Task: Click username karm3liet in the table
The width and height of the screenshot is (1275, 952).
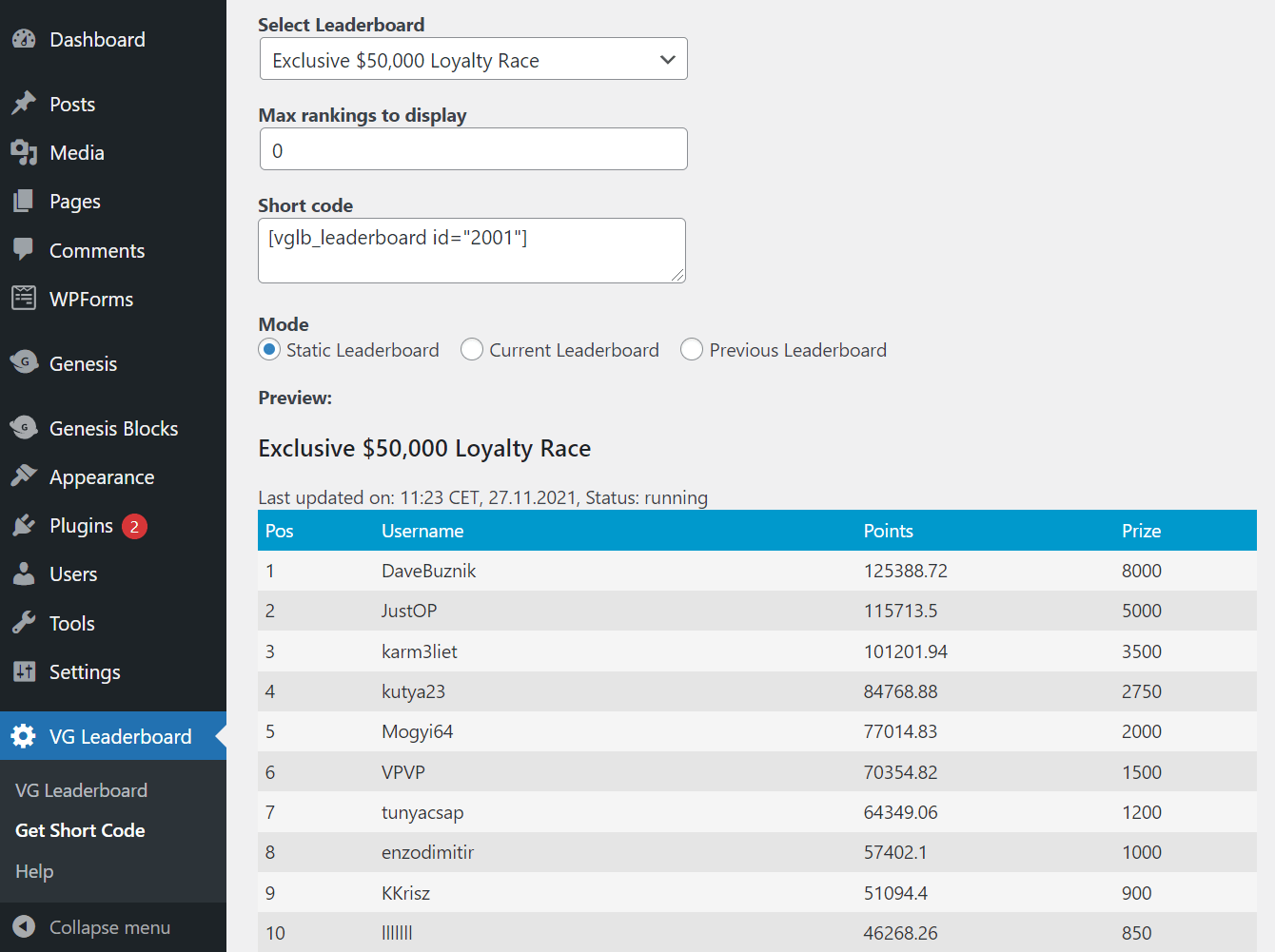Action: 420,651
